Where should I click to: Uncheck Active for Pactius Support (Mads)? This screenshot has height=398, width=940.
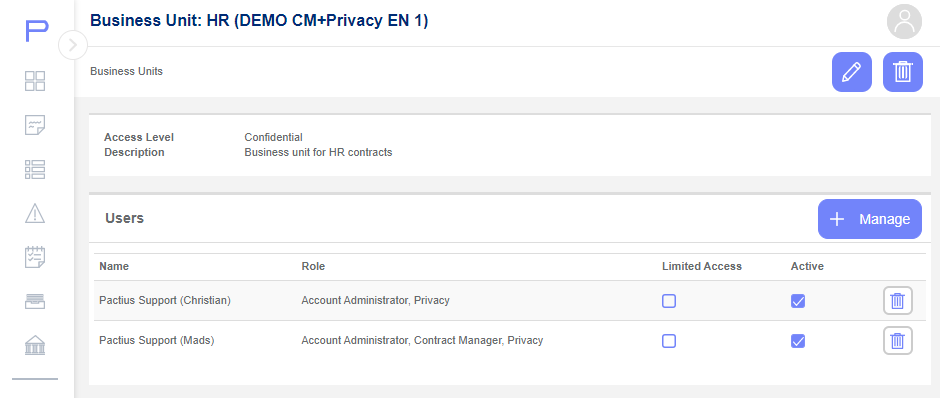[798, 341]
